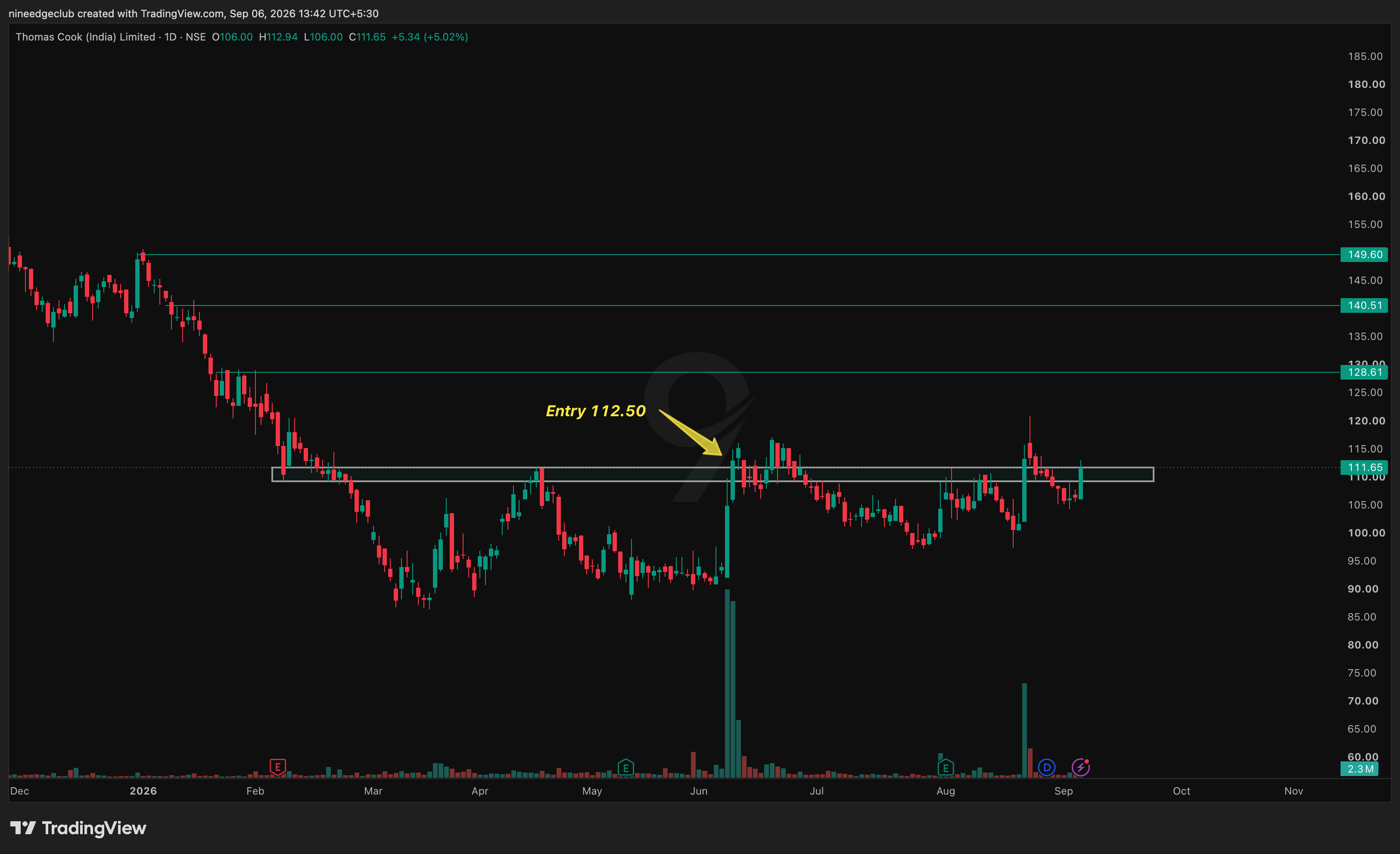Click the open value O106.00
1400x854 pixels.
[x=232, y=37]
